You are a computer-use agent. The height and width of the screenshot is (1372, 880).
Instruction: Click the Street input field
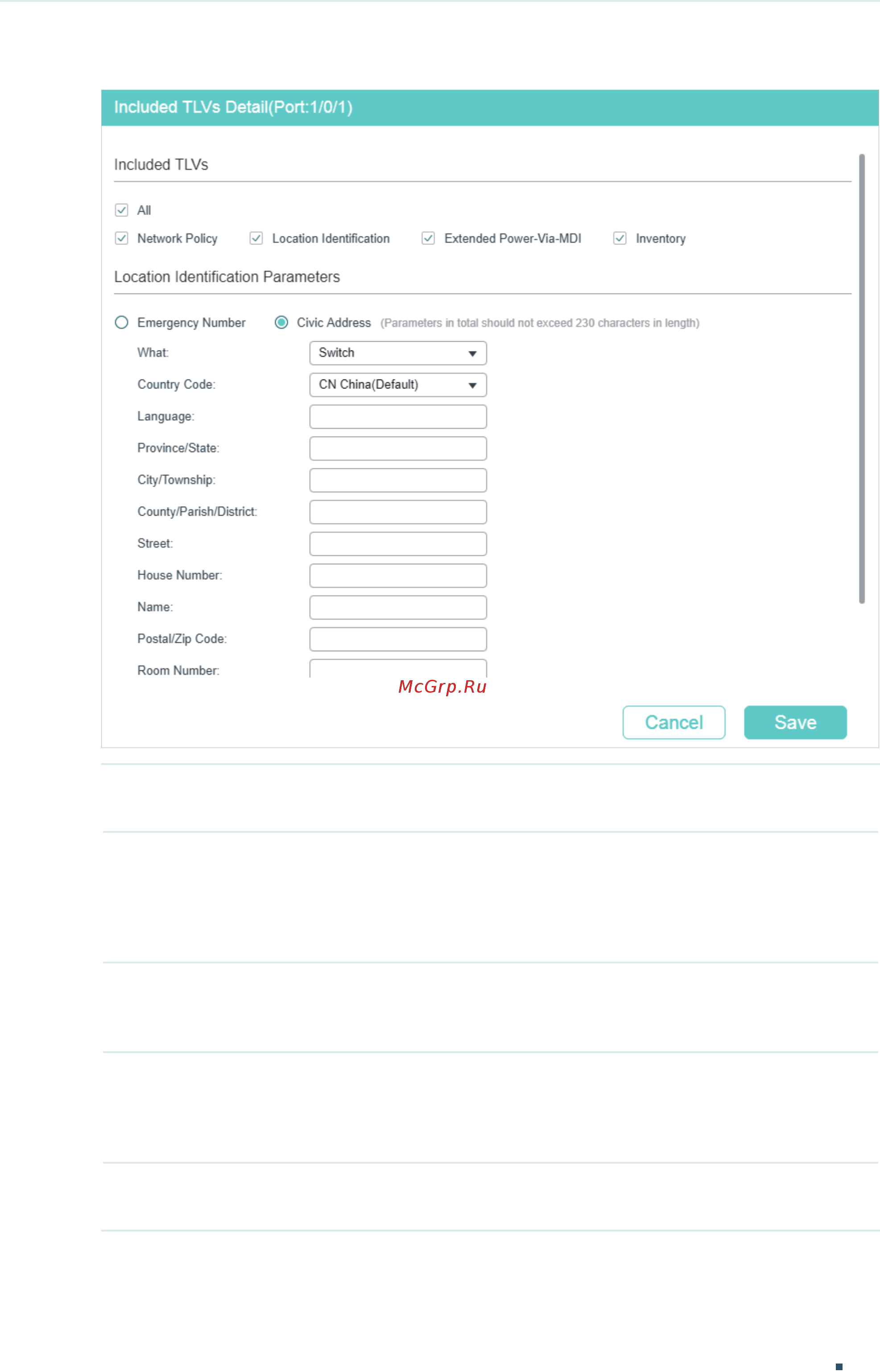click(x=398, y=544)
